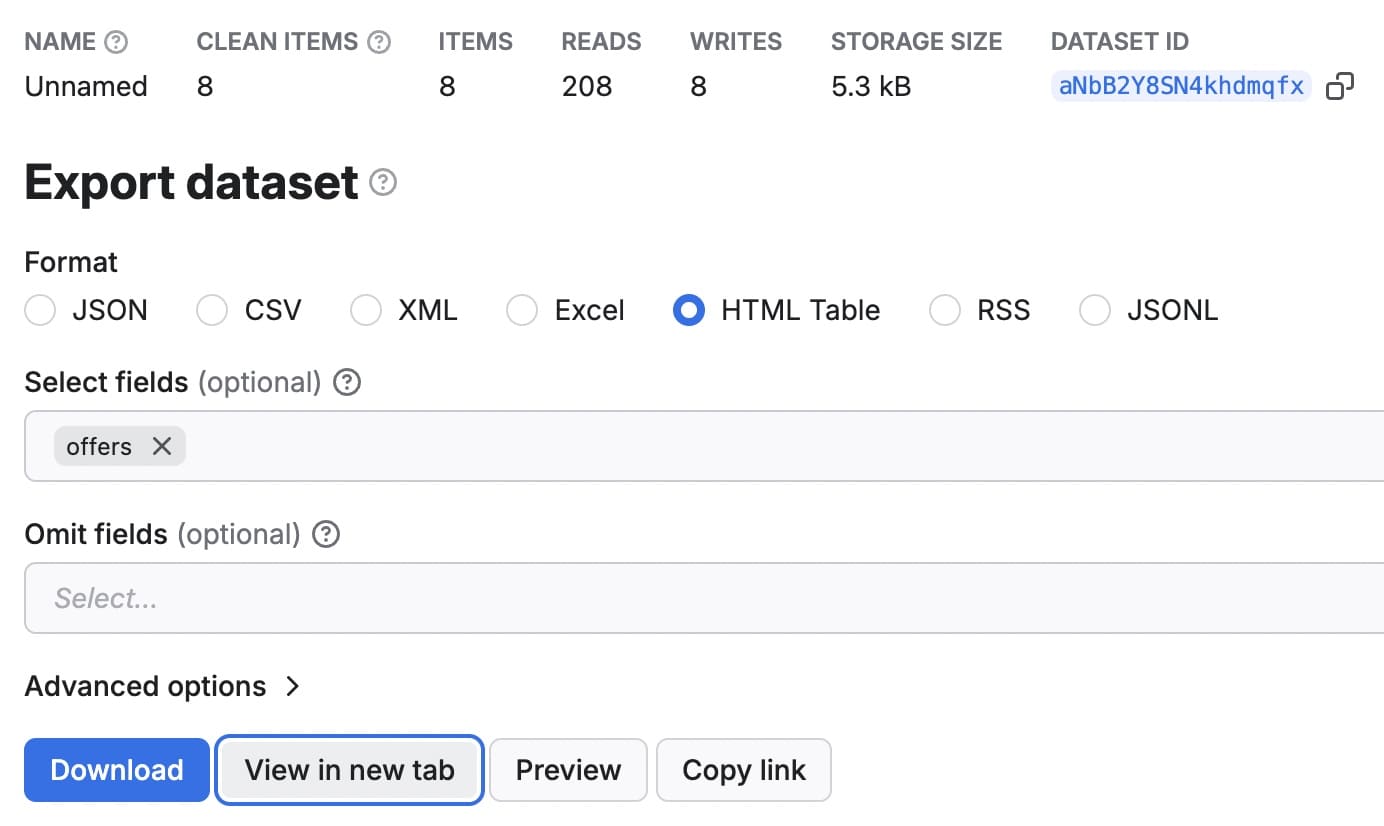Viewport: 1384px width, 826px height.
Task: Click the help icon next to NAME
Action: pyautogui.click(x=117, y=42)
